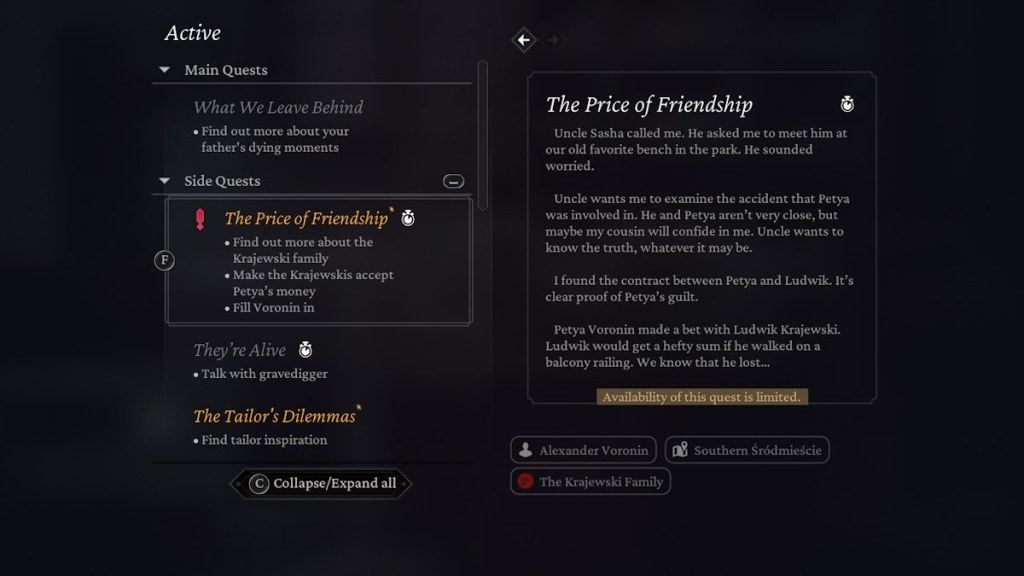Click the Availability of this quest is limited banner

tap(702, 397)
